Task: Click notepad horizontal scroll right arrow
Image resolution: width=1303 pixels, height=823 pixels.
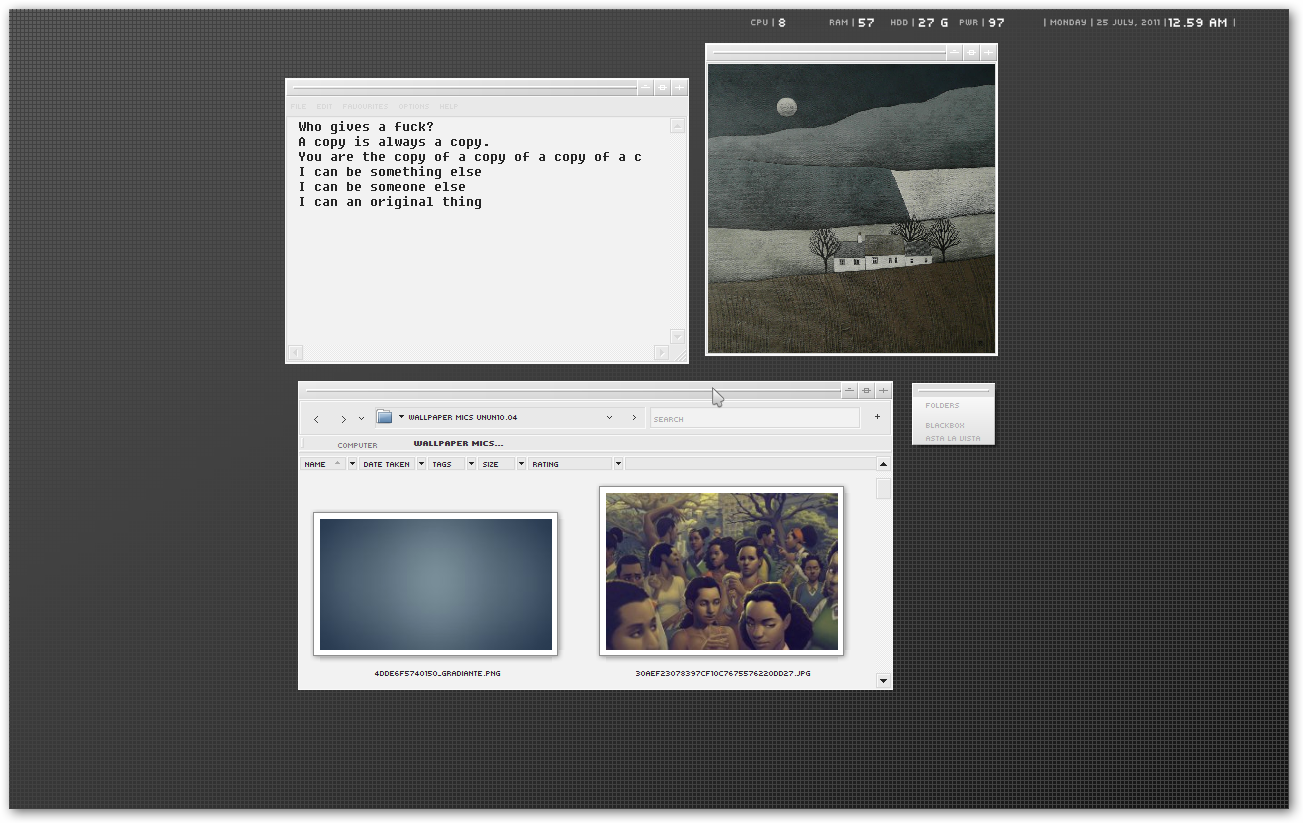Action: [x=661, y=352]
